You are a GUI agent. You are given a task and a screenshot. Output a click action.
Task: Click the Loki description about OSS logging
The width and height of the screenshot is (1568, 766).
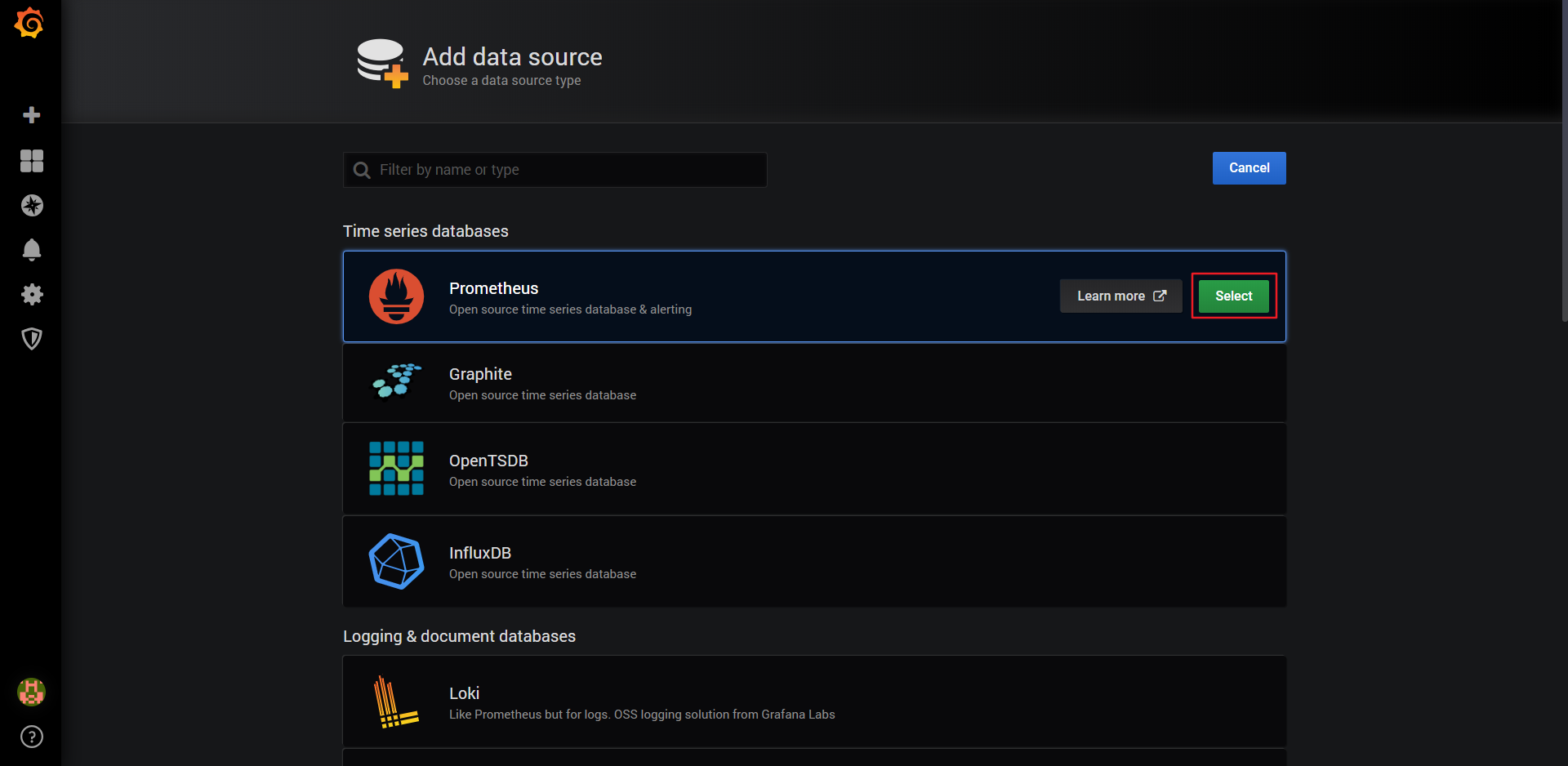coord(642,715)
